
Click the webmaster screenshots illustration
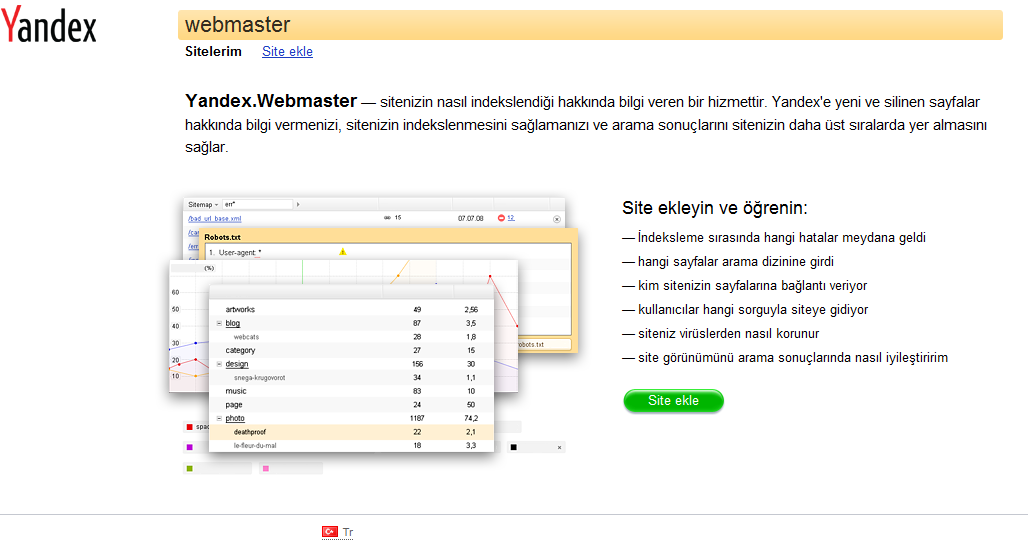373,334
